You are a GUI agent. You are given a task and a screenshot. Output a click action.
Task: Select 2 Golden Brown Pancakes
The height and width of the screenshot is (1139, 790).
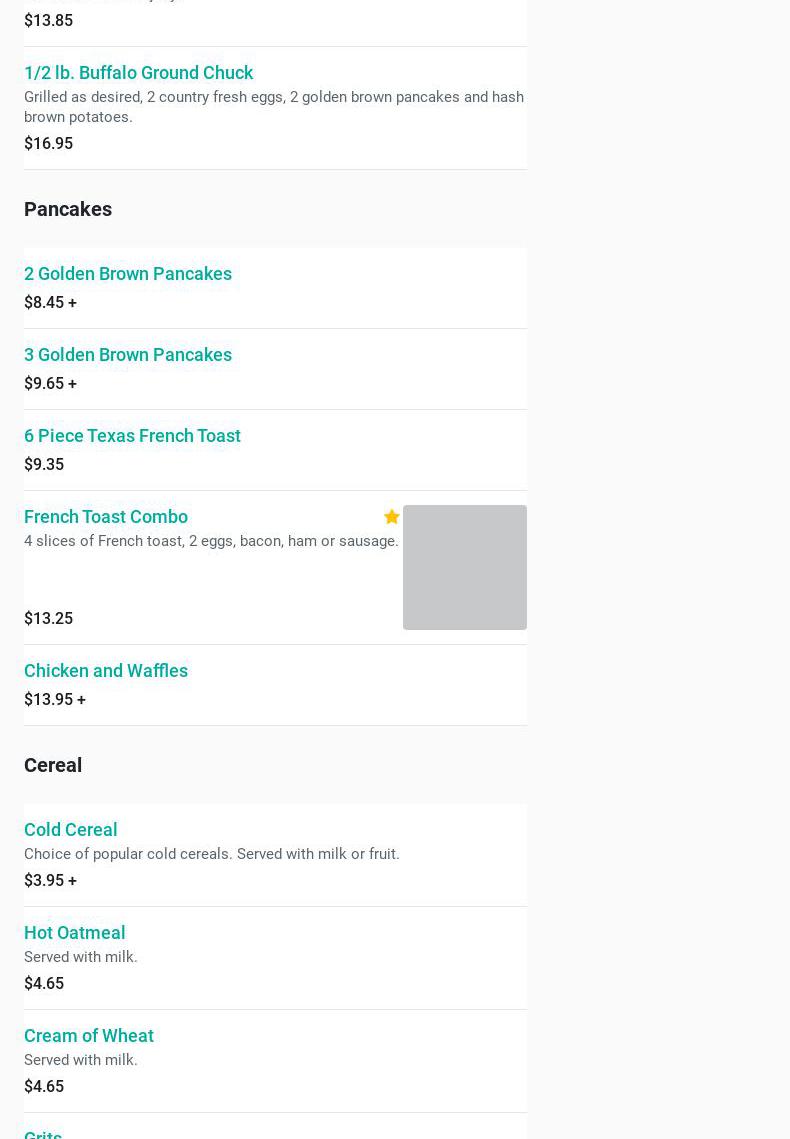tap(128, 274)
